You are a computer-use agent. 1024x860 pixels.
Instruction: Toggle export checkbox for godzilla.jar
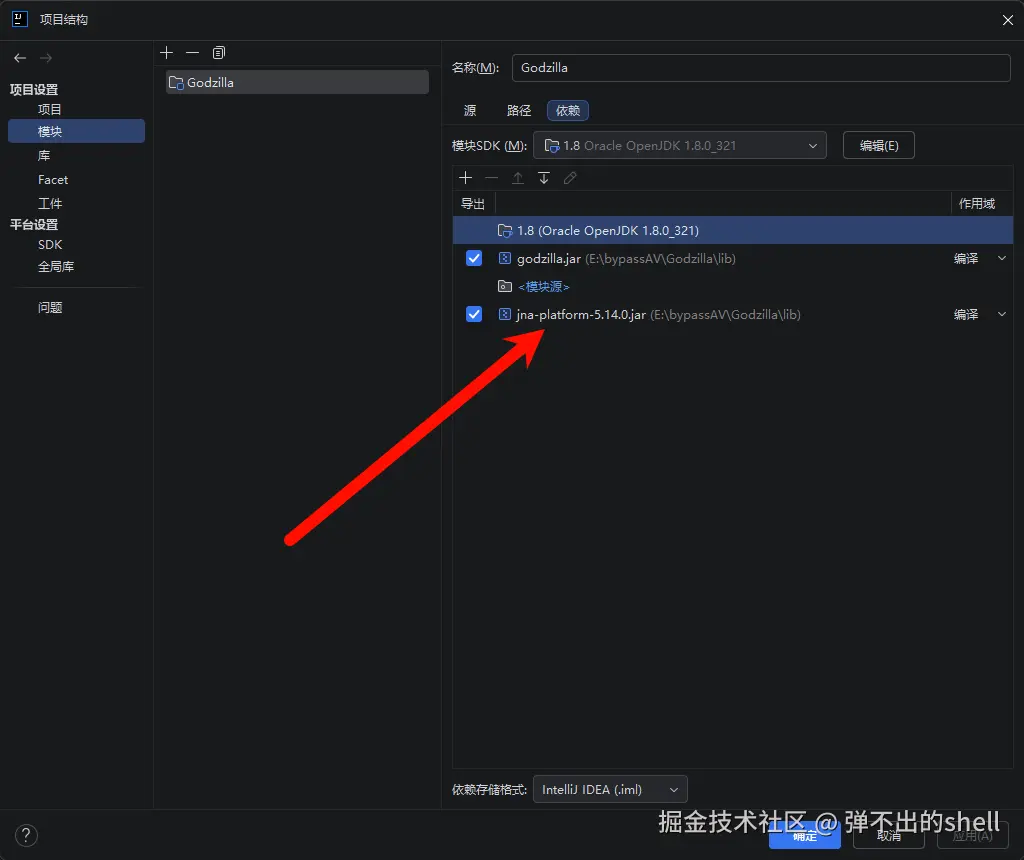(x=474, y=259)
